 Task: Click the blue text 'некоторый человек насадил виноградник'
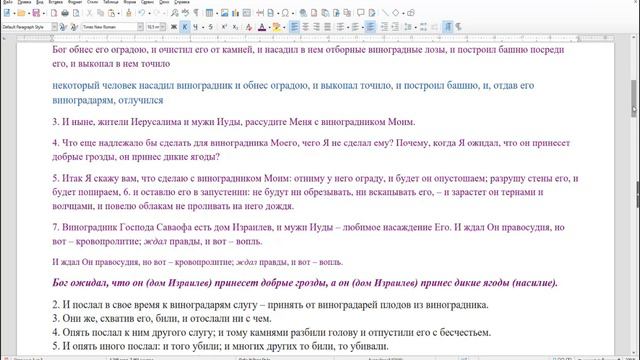click(142, 86)
